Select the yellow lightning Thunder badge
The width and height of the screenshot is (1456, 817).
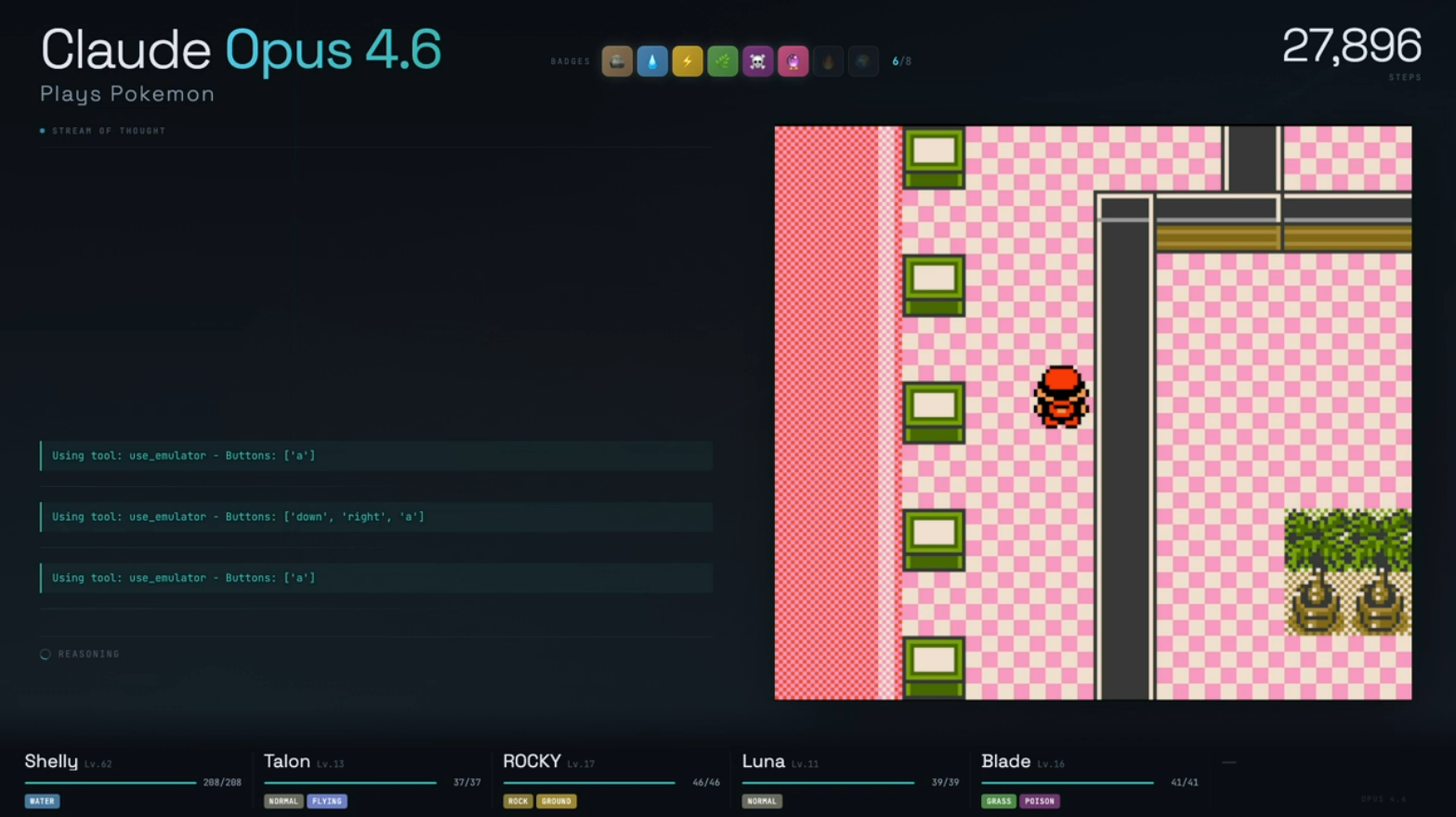pyautogui.click(x=688, y=61)
